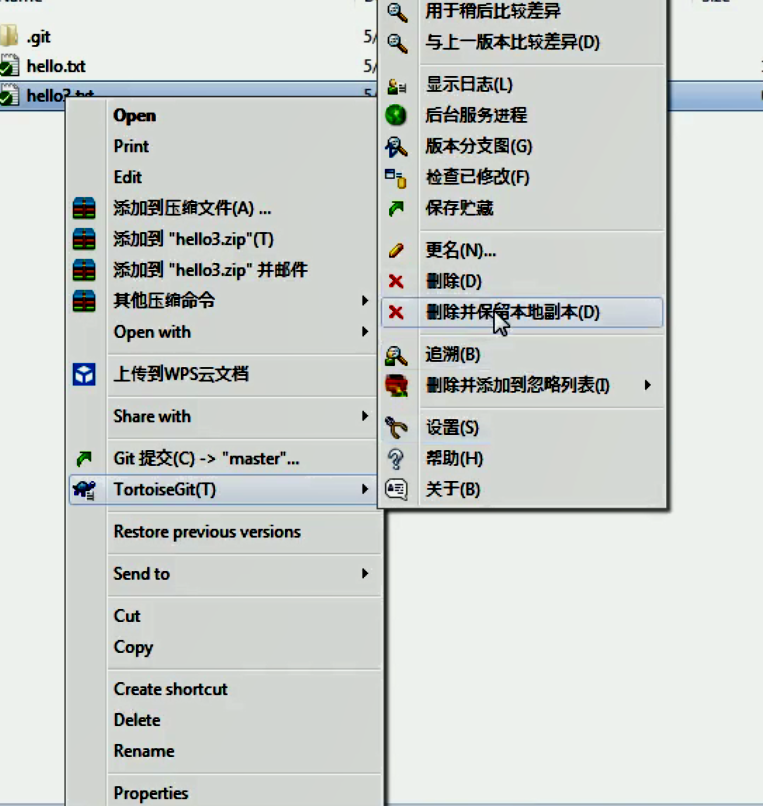This screenshot has width=763, height=806.
Task: Choose Copy from the context menu
Action: [x=133, y=647]
